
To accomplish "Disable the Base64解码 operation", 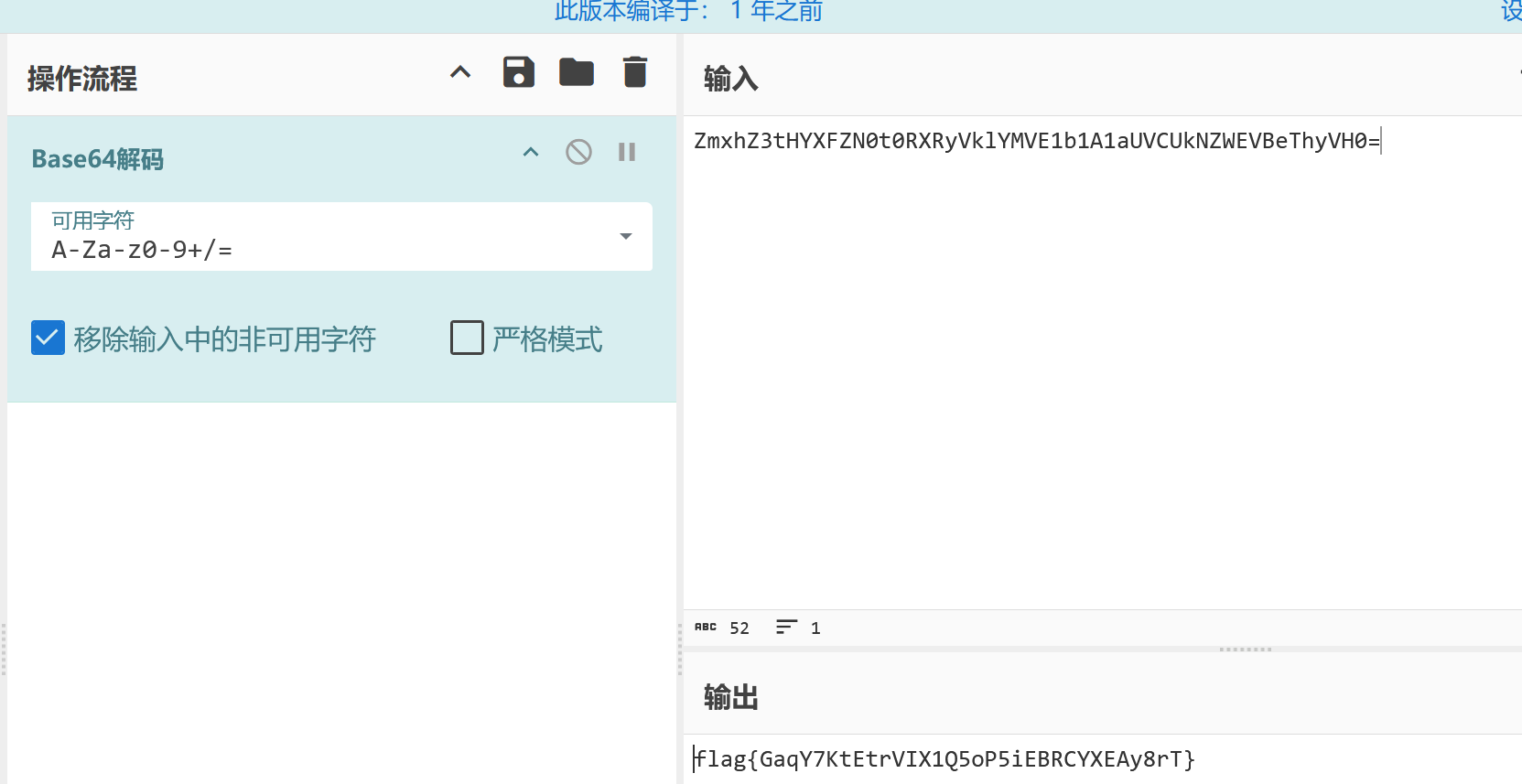I will [578, 152].
